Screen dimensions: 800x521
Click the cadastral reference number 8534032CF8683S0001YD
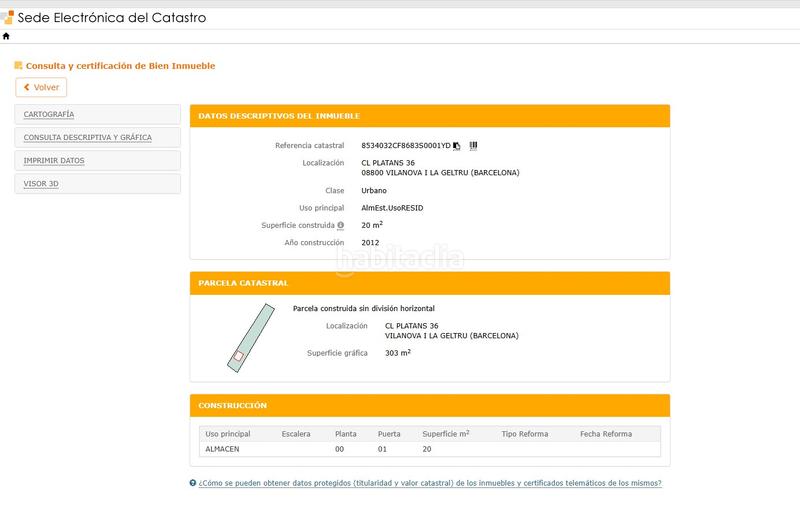405,146
